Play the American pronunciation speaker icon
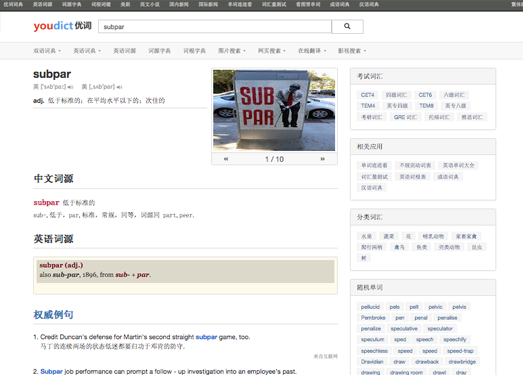523x375 pixels. click(119, 87)
